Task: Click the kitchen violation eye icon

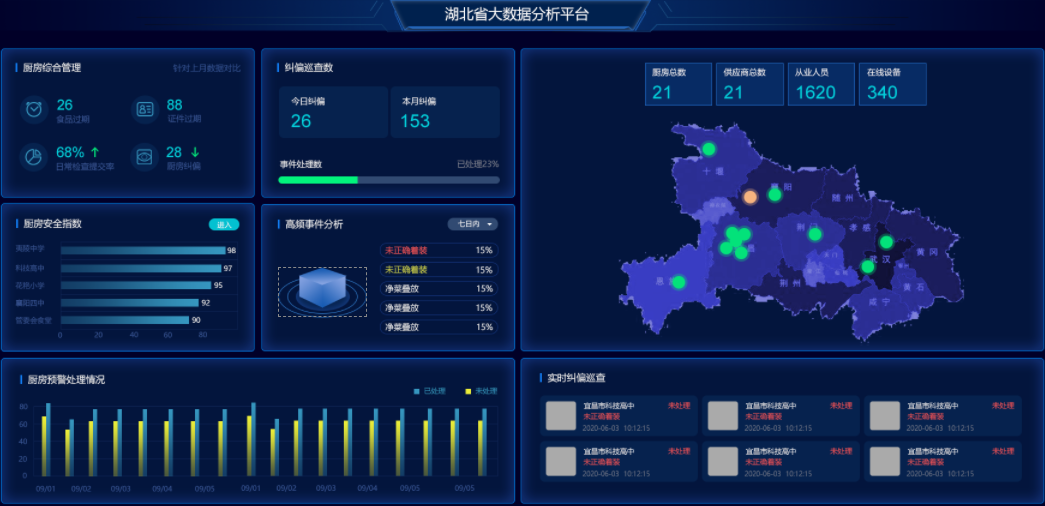Action: pyautogui.click(x=144, y=157)
